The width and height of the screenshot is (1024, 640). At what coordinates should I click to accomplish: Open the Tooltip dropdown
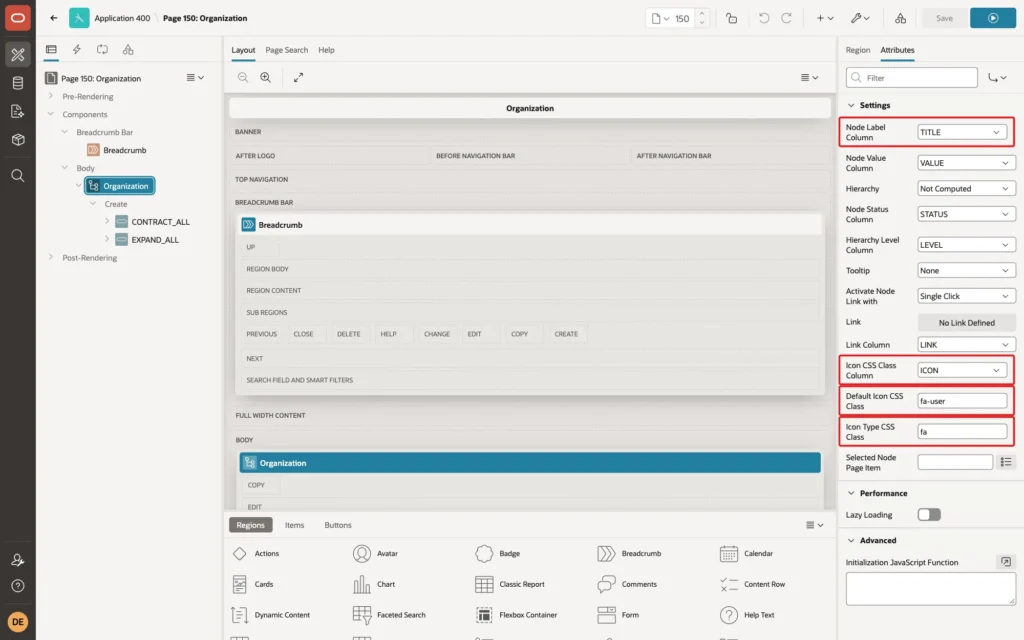pyautogui.click(x=967, y=270)
